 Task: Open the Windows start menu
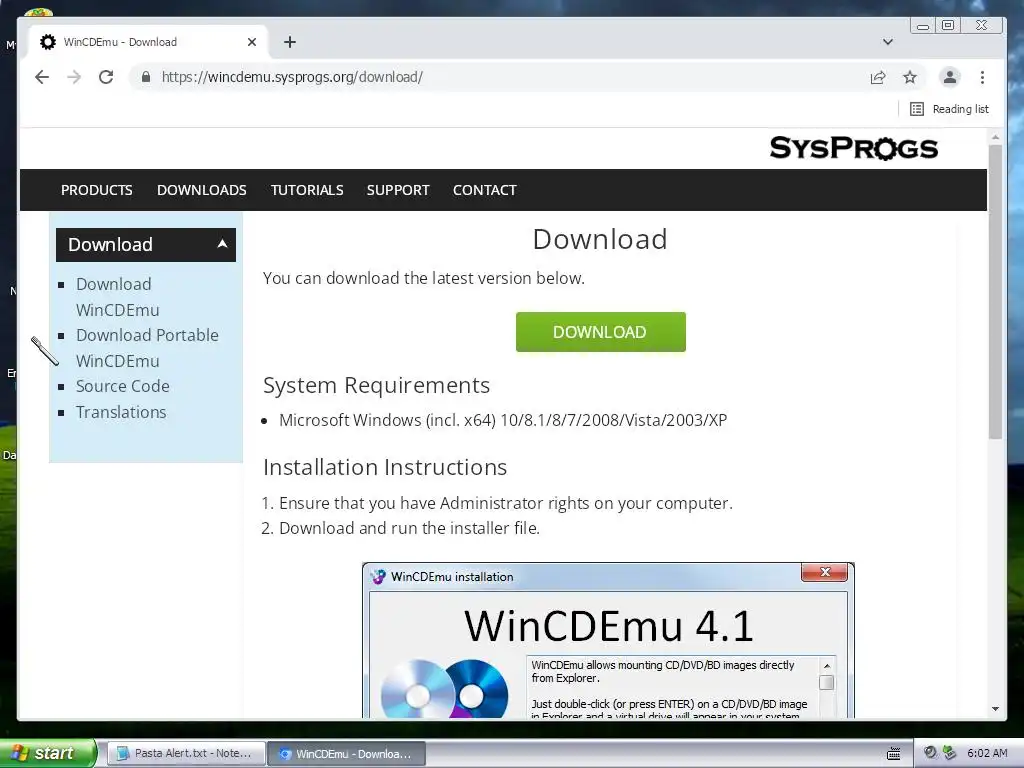[47, 753]
